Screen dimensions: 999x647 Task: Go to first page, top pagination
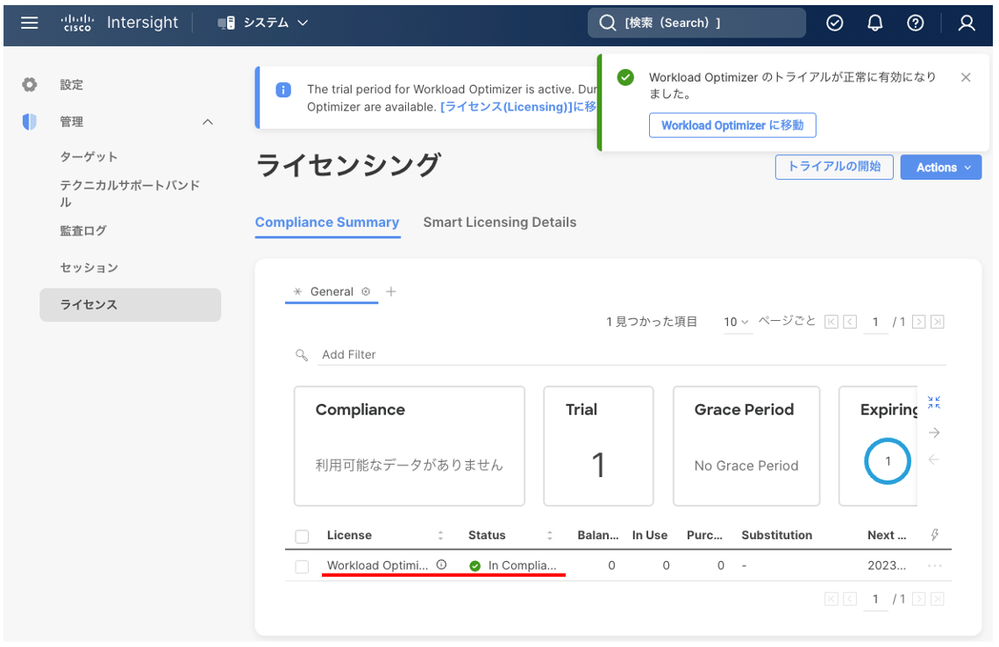coord(831,322)
